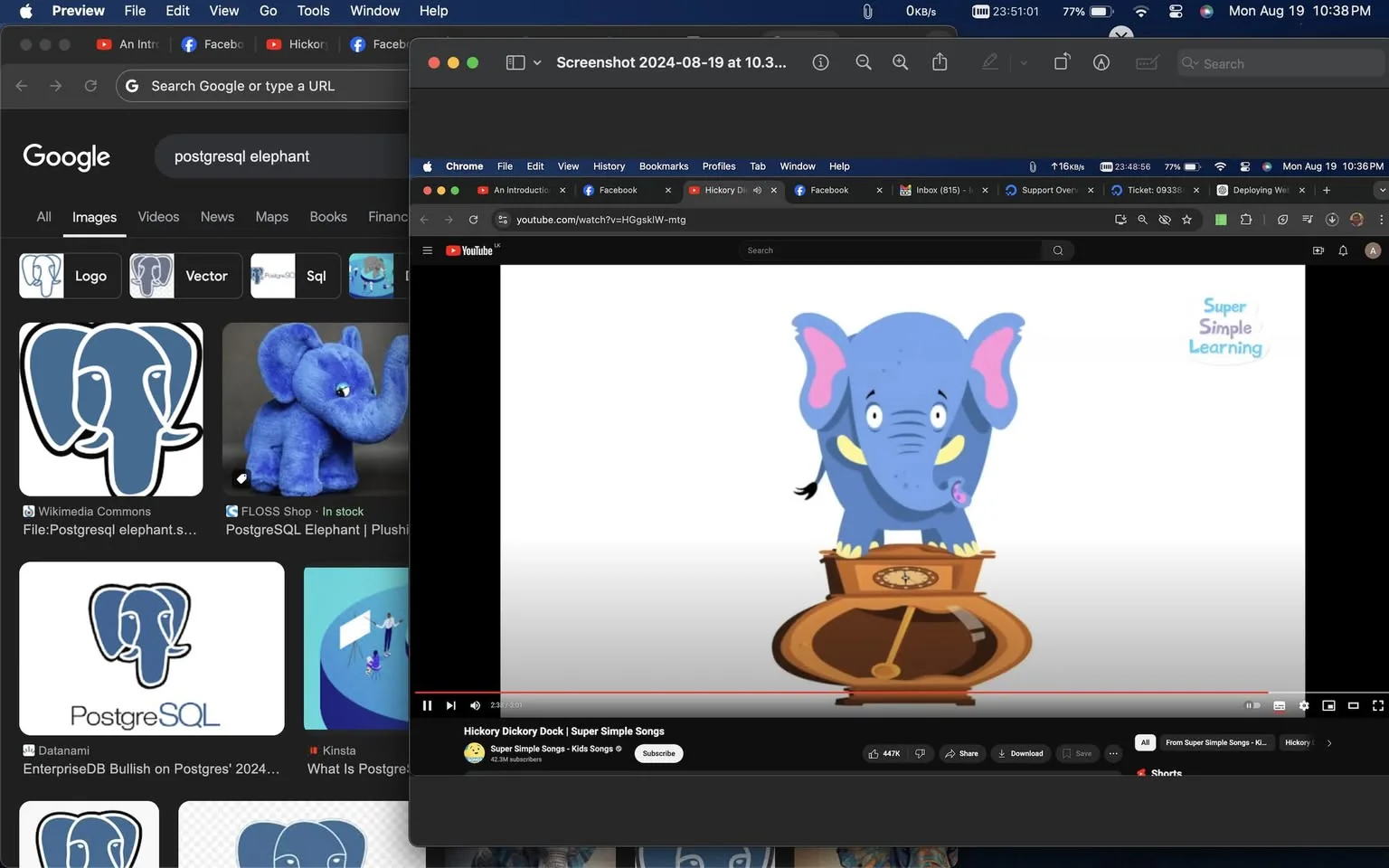Reload the Chrome page
Image resolution: width=1389 pixels, height=868 pixels.
[90, 86]
